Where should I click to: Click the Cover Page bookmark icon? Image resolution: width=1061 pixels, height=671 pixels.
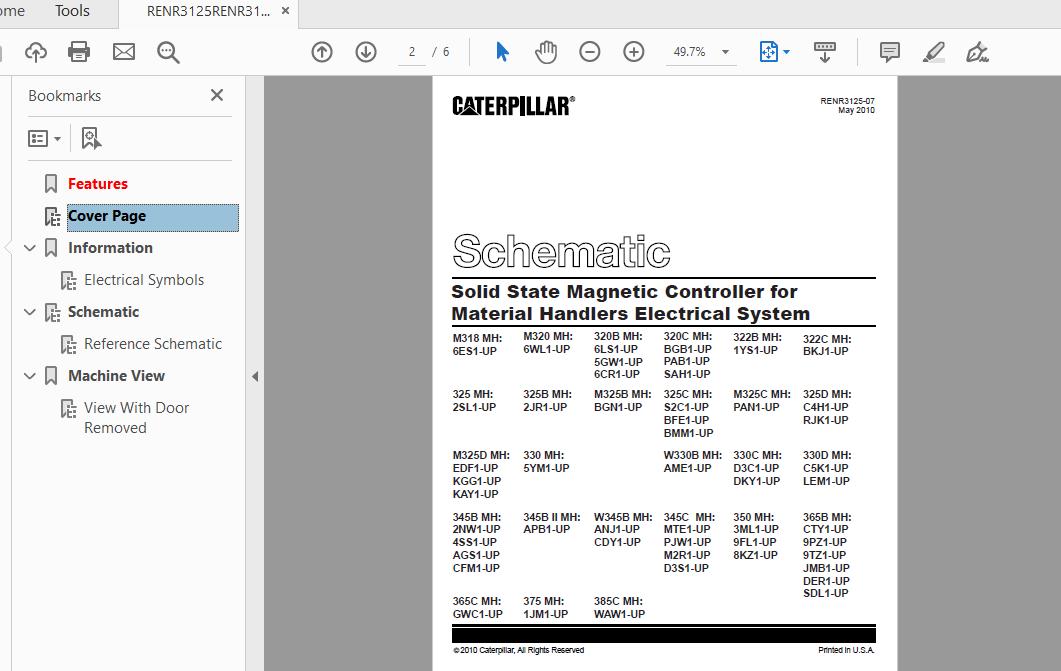53,216
